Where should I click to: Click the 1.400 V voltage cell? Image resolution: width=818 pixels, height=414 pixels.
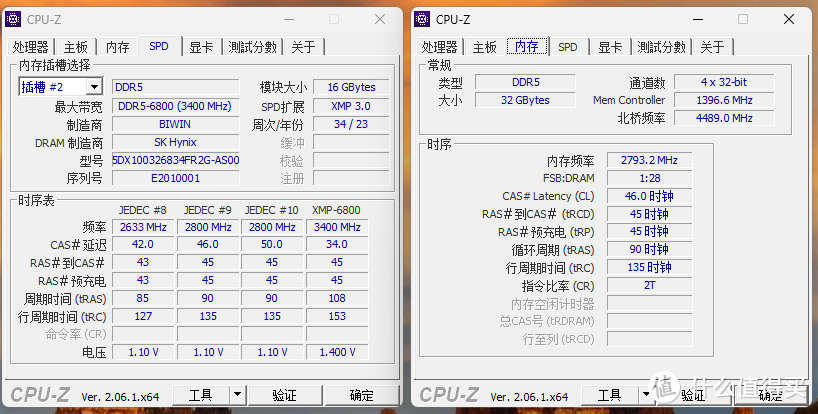337,352
